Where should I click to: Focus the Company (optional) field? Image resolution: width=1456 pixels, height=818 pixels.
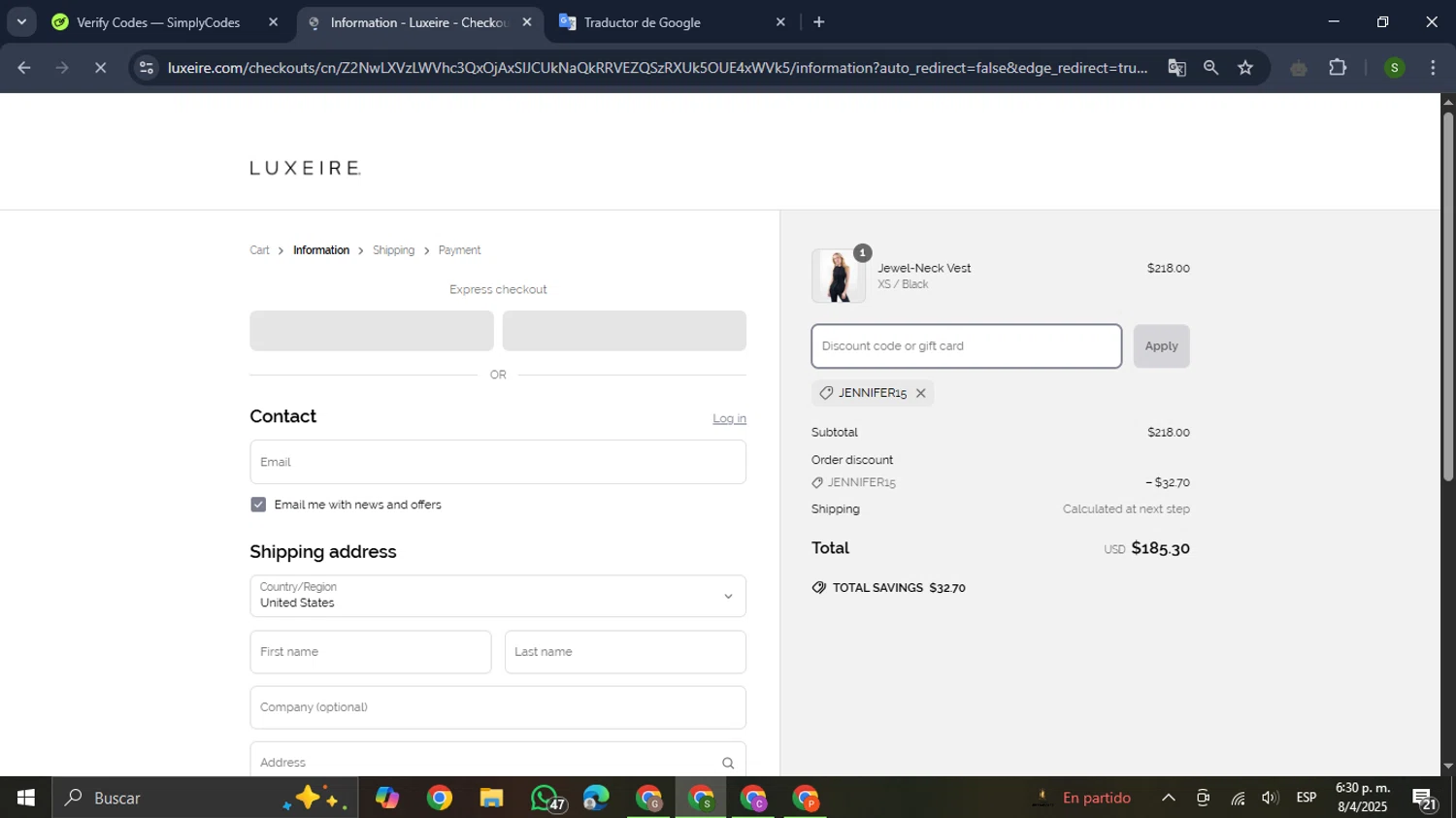498,707
